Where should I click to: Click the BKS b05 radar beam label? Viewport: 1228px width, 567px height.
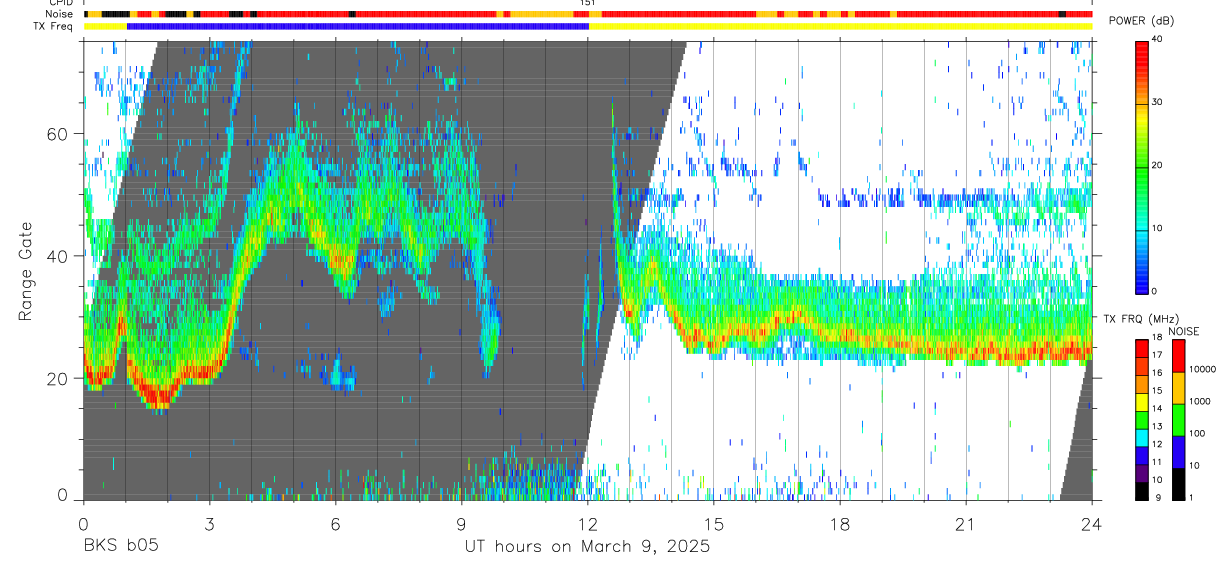tap(121, 546)
